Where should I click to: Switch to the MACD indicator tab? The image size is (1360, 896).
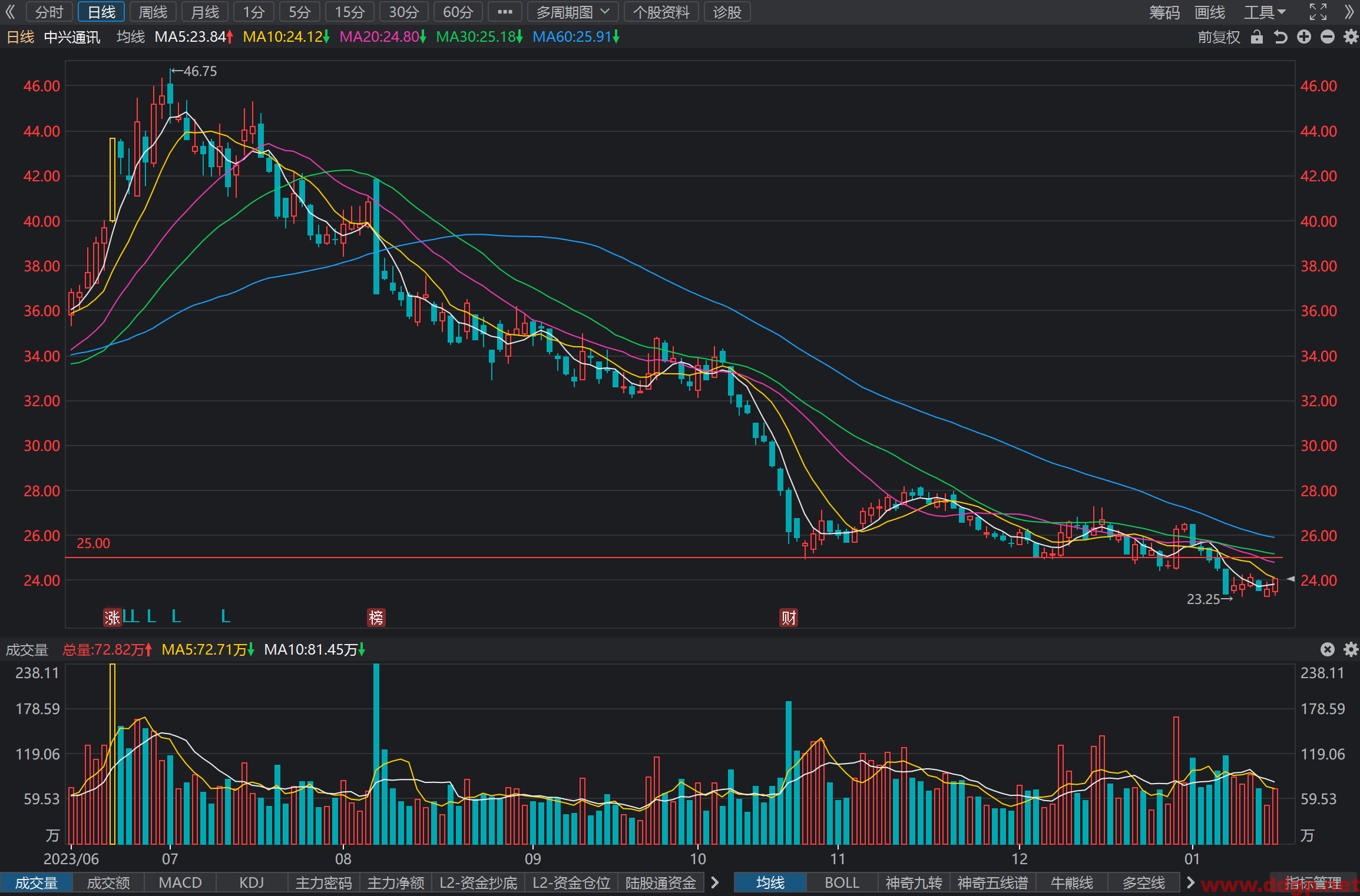pos(180,882)
